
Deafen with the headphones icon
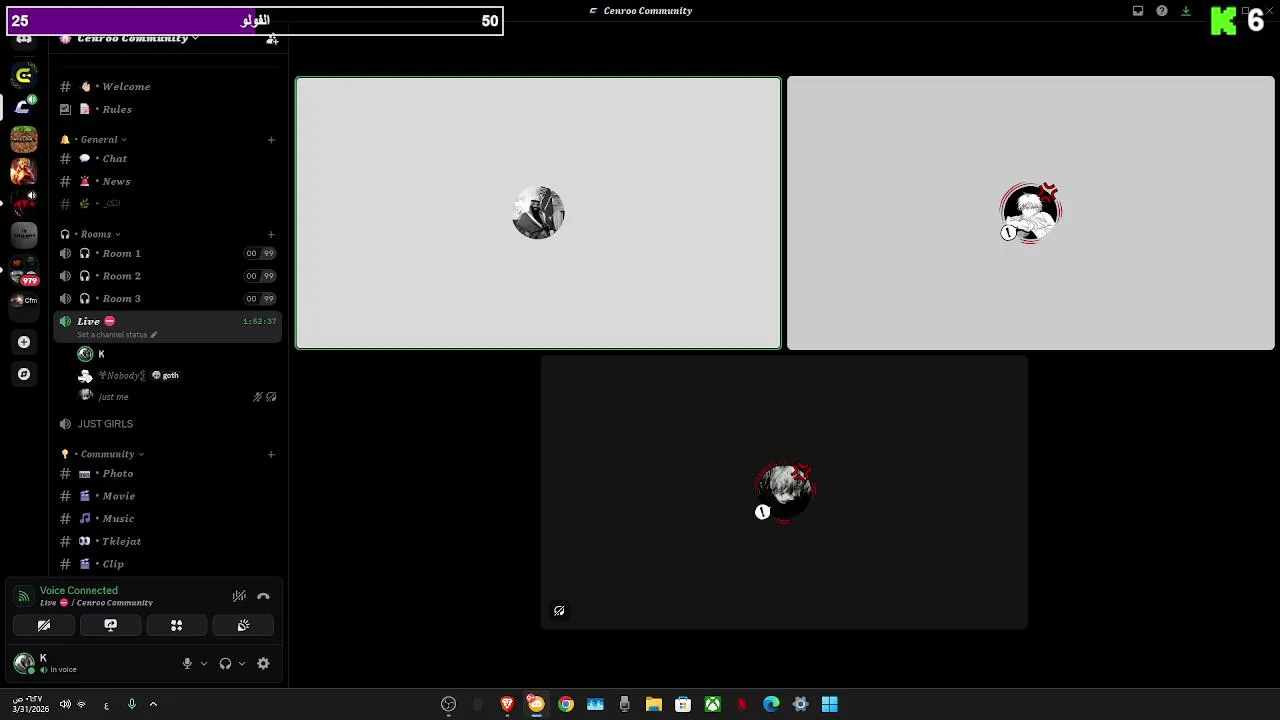225,663
